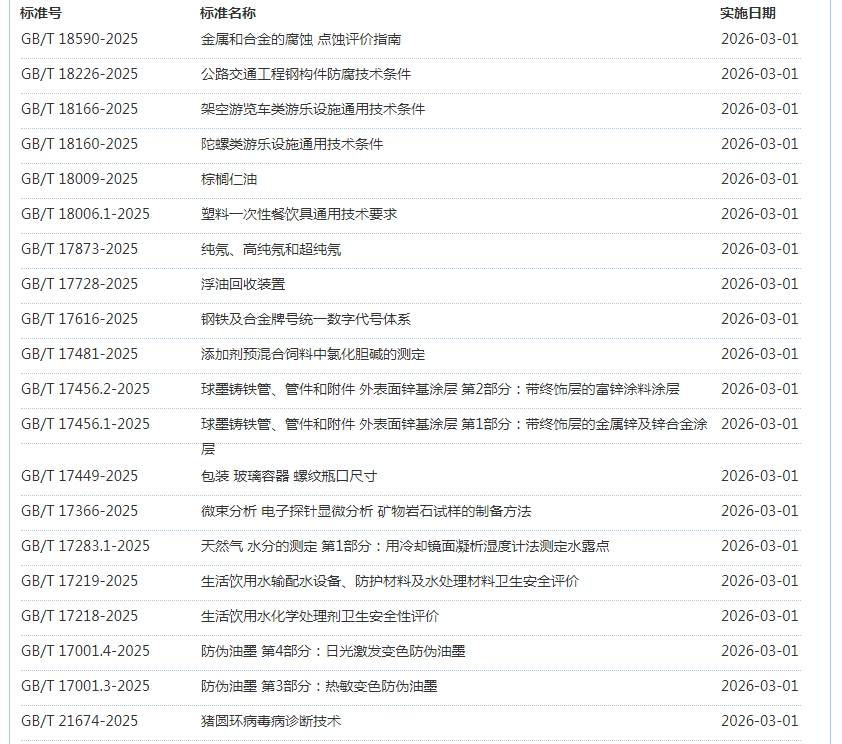Select standard number GB/T 18166-2025

(x=79, y=109)
